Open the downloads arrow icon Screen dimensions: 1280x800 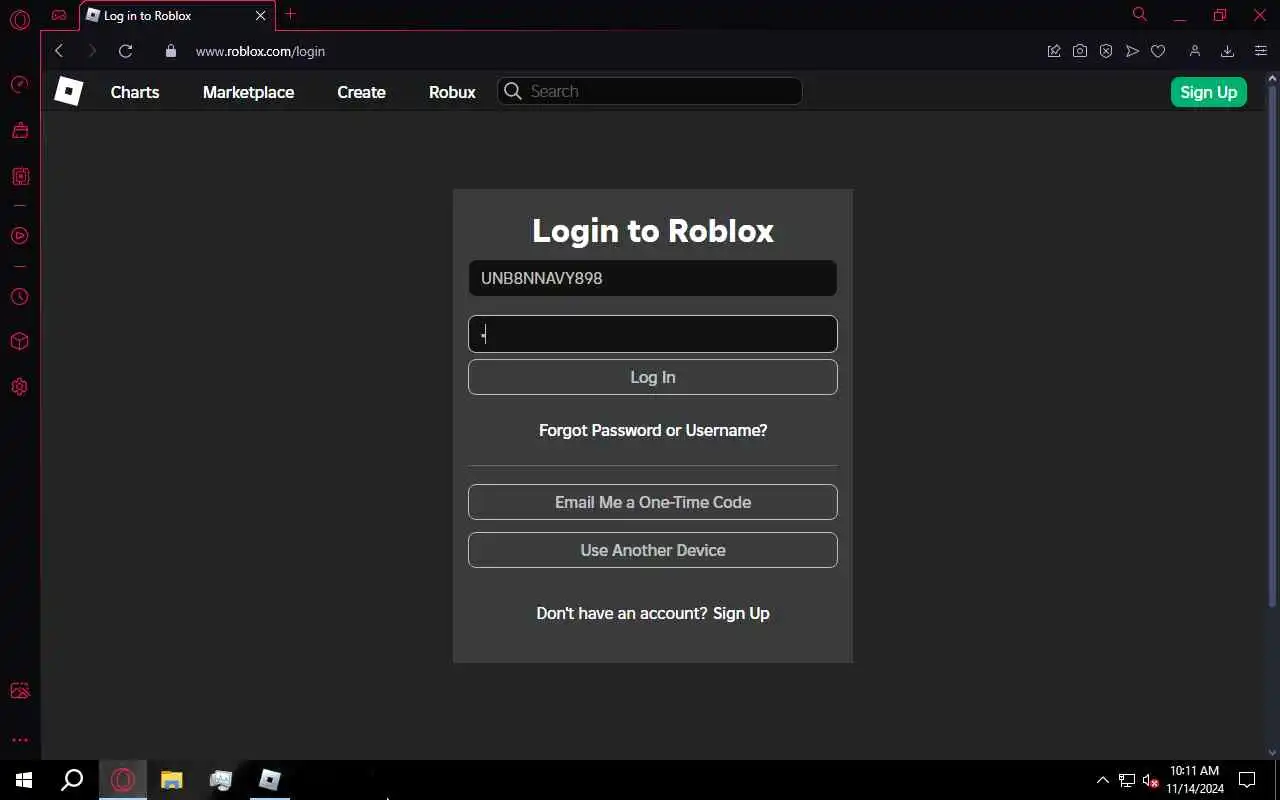(x=1227, y=51)
